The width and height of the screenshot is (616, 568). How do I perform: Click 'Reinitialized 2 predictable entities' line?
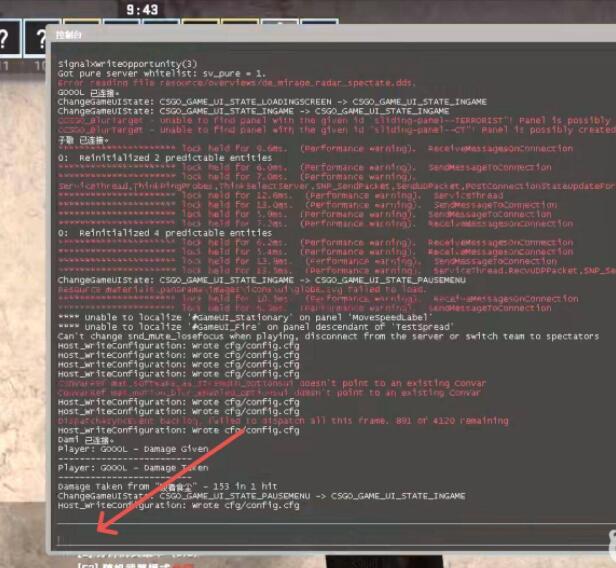(x=150, y=157)
